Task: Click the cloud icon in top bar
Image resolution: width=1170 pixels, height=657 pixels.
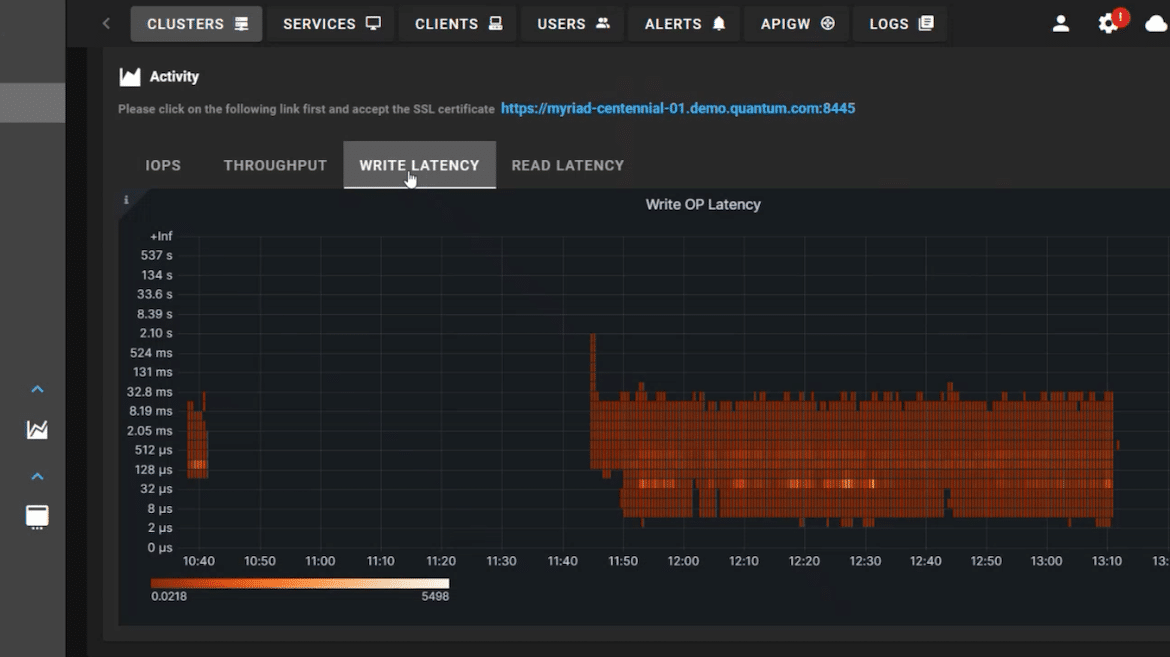Action: 1156,24
